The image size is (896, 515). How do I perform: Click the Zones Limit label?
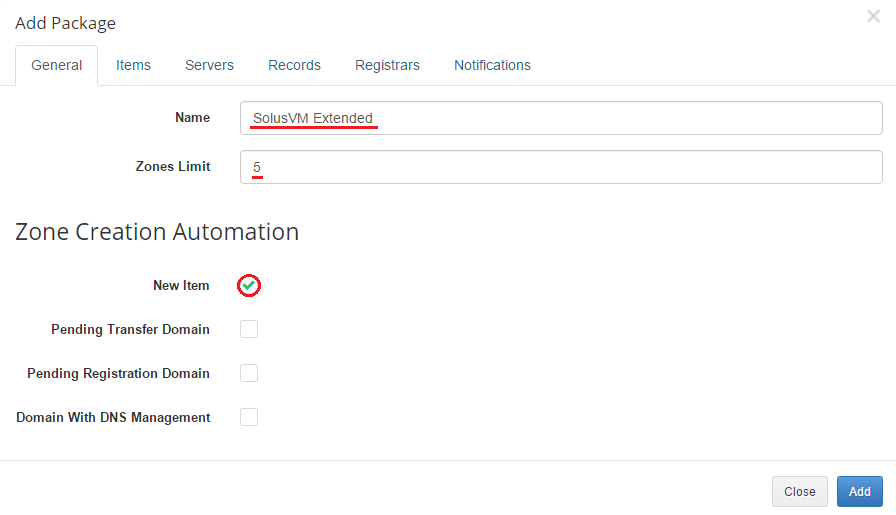click(x=173, y=166)
